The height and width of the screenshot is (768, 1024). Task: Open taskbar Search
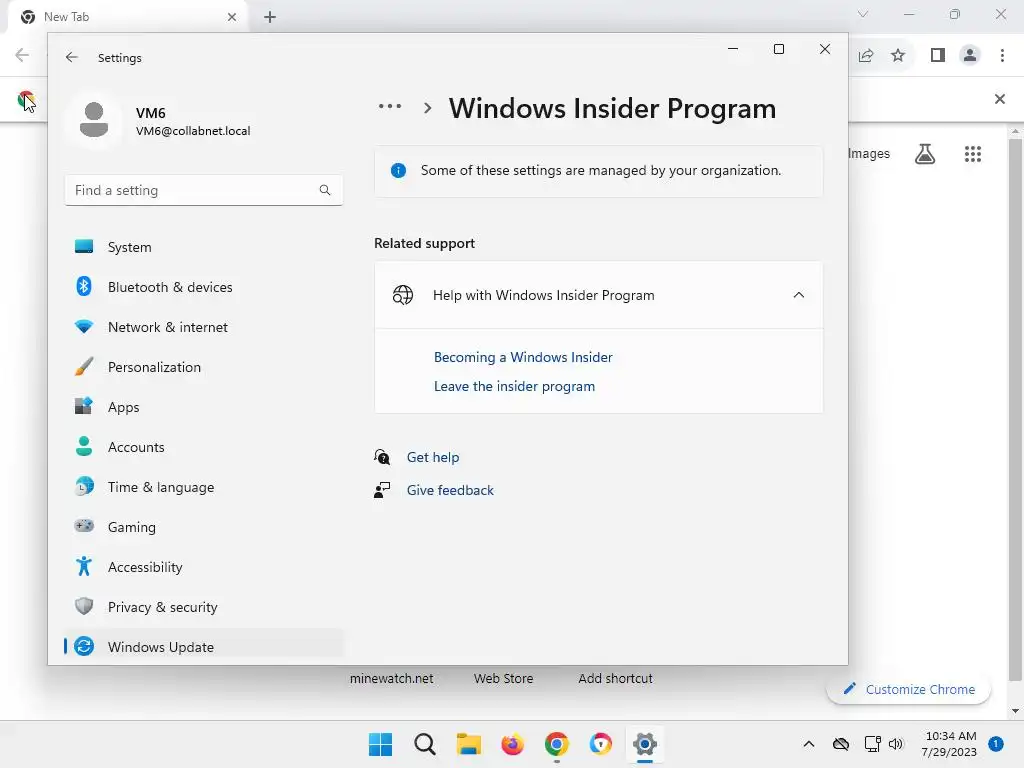click(x=424, y=744)
